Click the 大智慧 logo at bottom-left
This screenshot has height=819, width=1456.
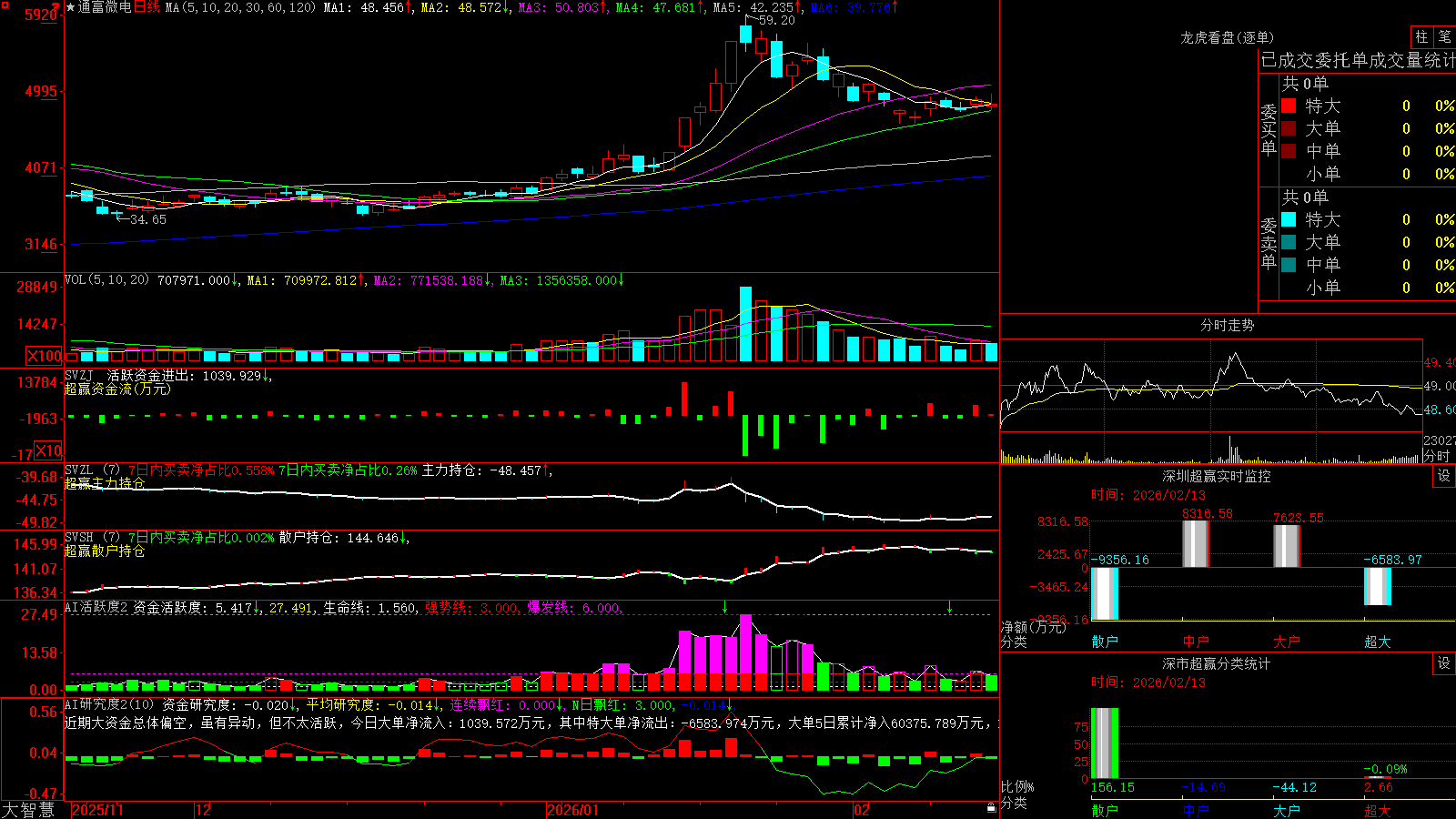[x=28, y=810]
